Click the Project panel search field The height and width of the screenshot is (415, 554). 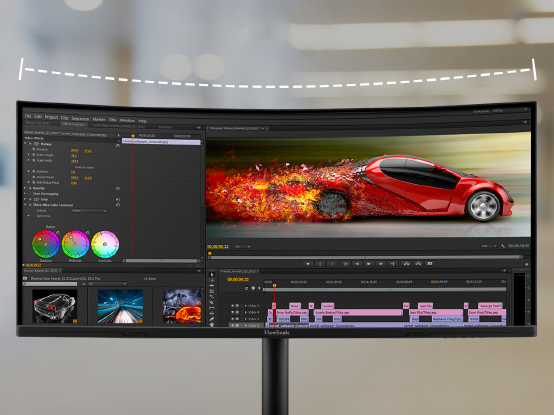50,284
